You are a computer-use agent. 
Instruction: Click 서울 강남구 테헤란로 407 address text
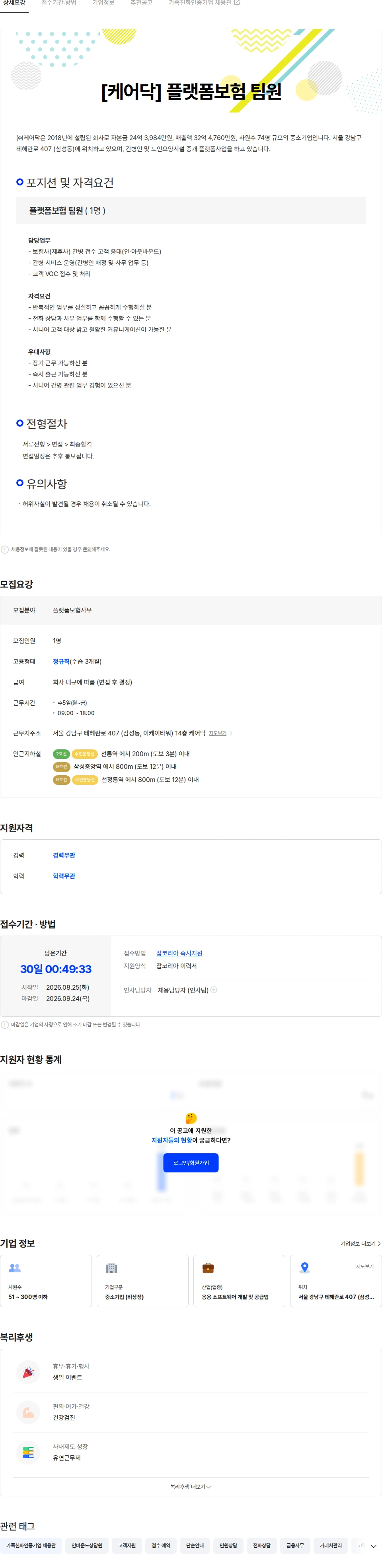pos(129,733)
